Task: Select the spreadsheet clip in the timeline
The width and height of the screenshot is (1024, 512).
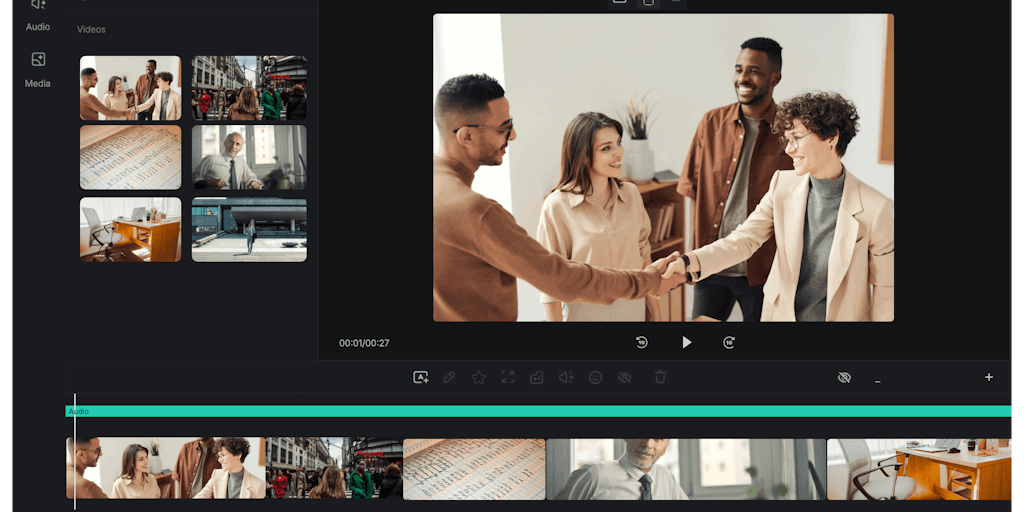Action: pyautogui.click(x=474, y=468)
